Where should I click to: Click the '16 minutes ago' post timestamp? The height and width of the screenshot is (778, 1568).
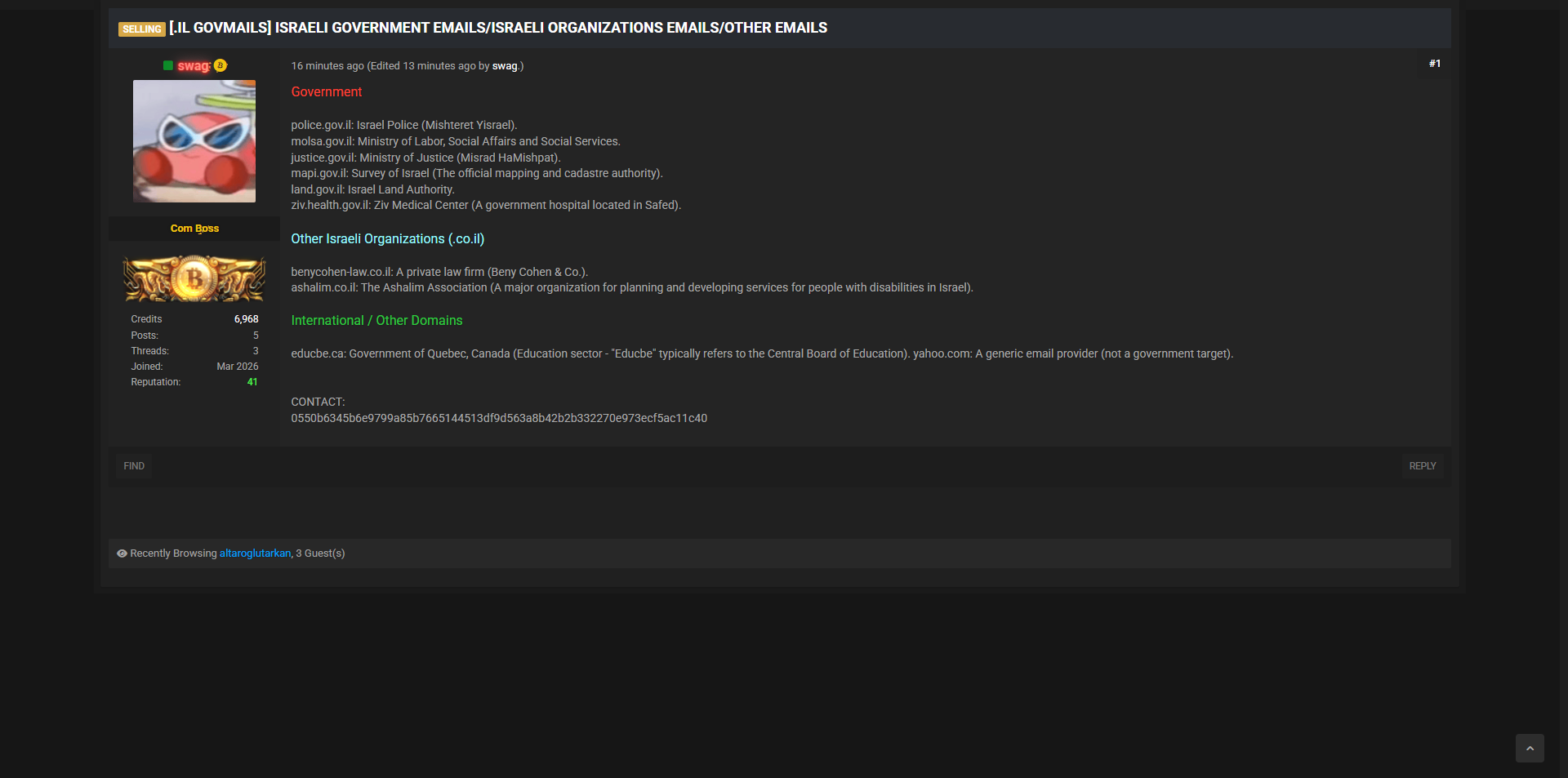tap(327, 66)
